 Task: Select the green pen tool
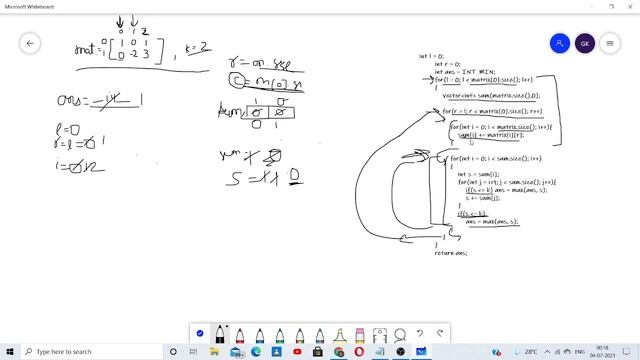pyautogui.click(x=280, y=335)
